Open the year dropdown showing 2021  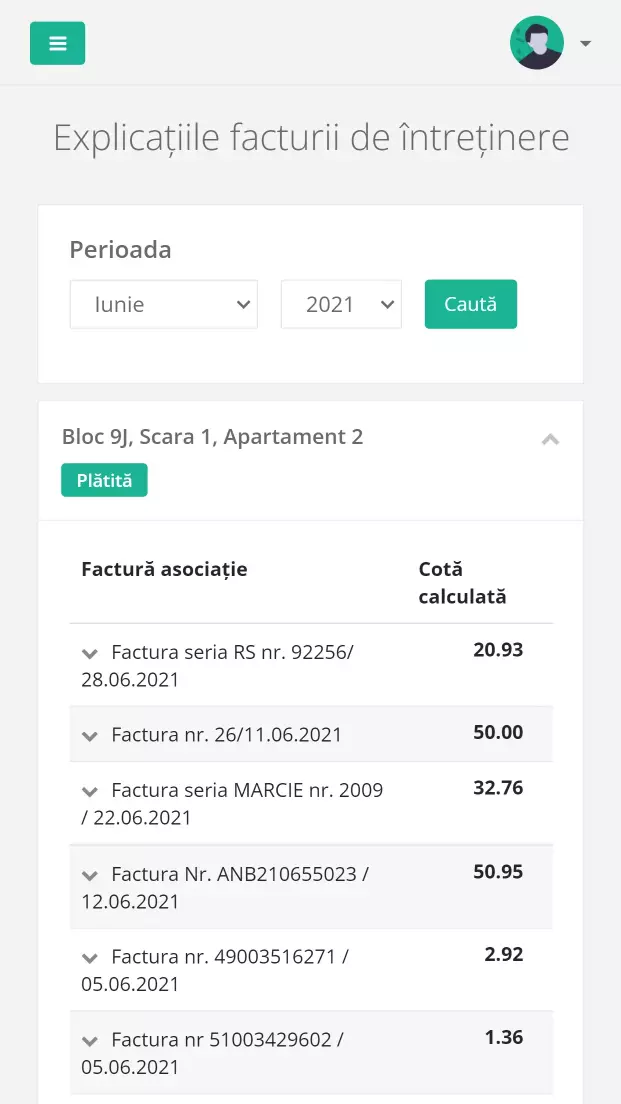(341, 305)
